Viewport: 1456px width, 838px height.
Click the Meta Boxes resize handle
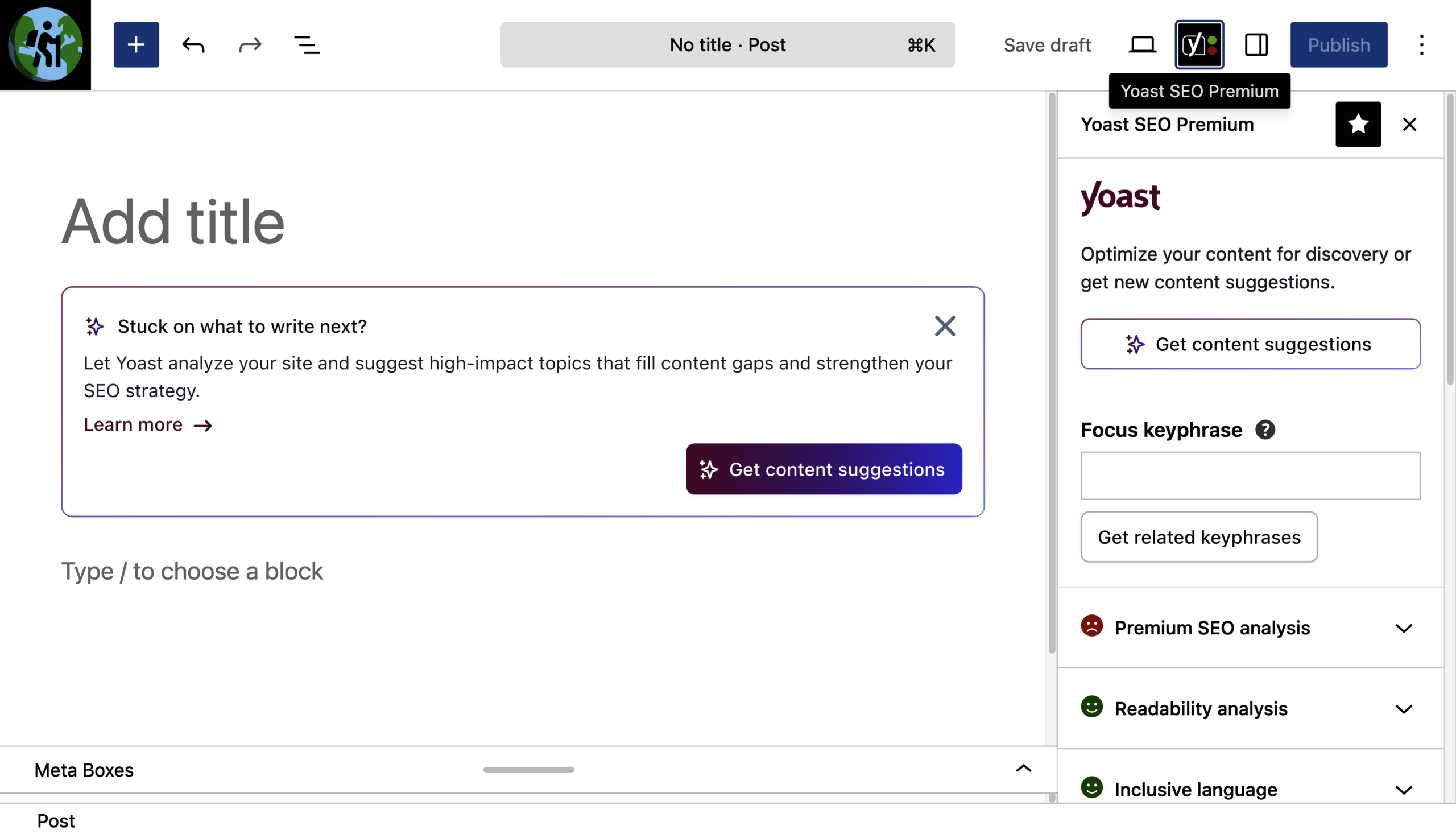(x=529, y=770)
